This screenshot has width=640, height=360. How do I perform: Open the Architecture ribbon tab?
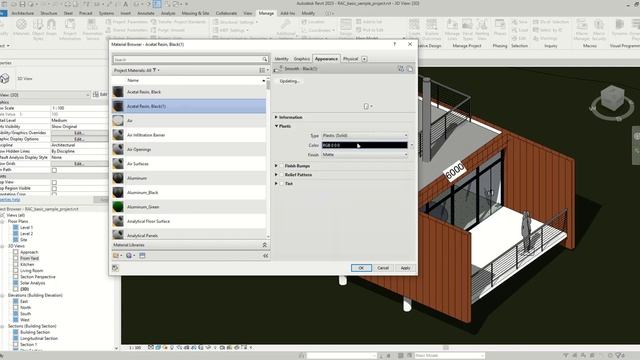[22, 13]
